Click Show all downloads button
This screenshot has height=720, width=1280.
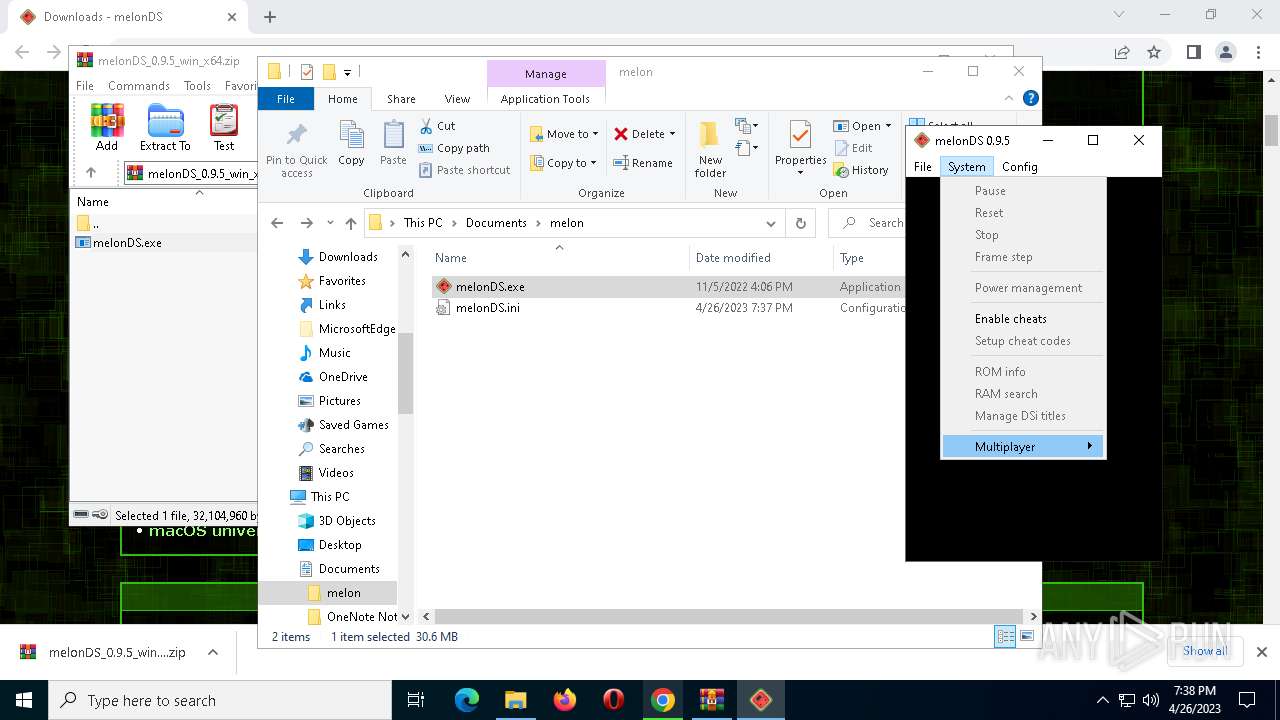coord(1205,651)
